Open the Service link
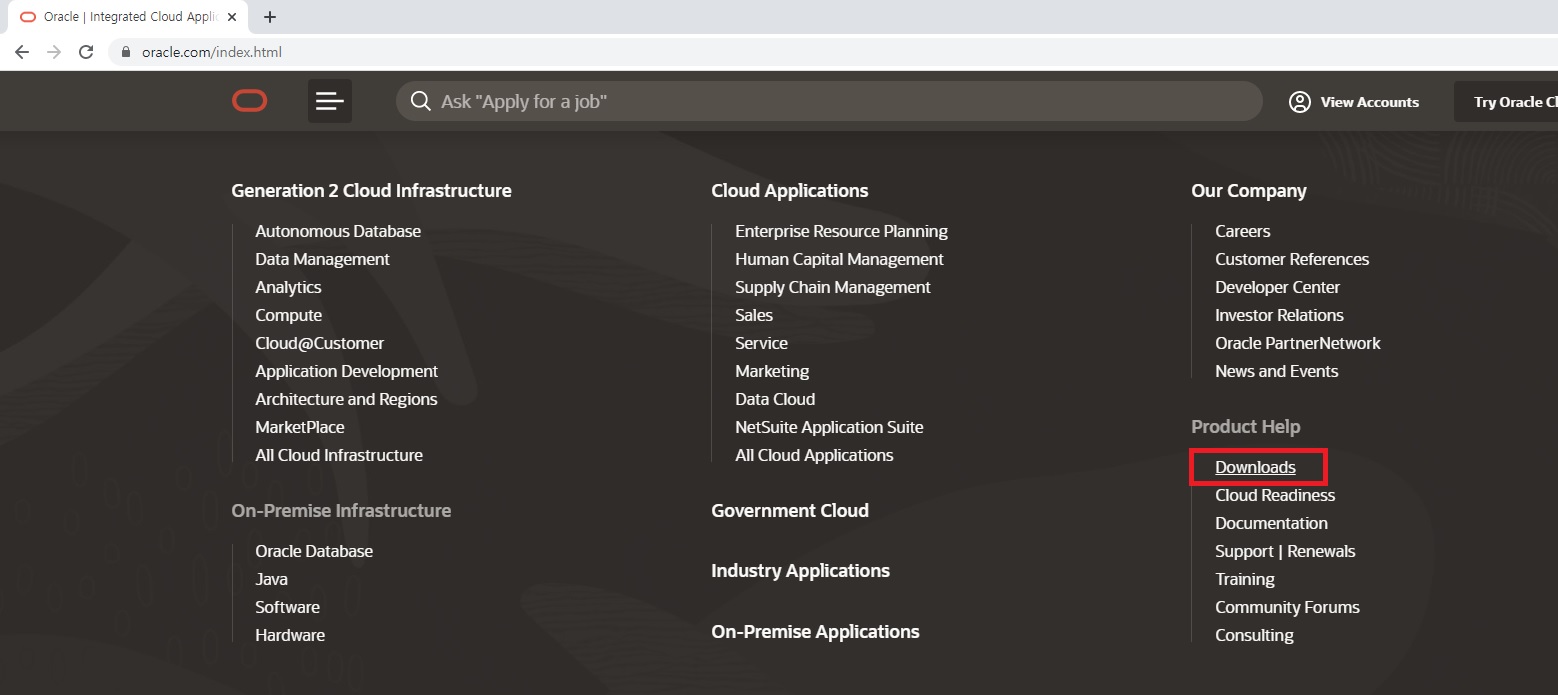This screenshot has width=1558, height=695. click(761, 343)
